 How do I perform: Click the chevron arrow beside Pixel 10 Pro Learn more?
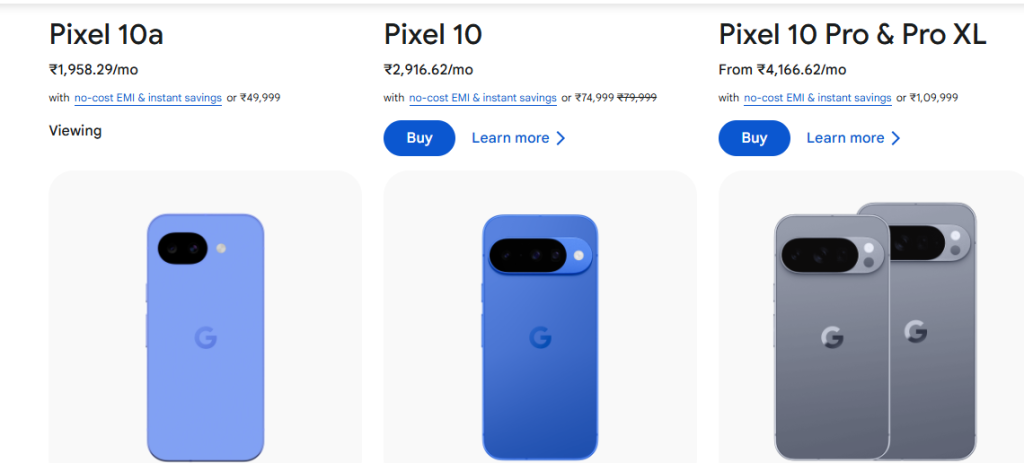point(896,138)
